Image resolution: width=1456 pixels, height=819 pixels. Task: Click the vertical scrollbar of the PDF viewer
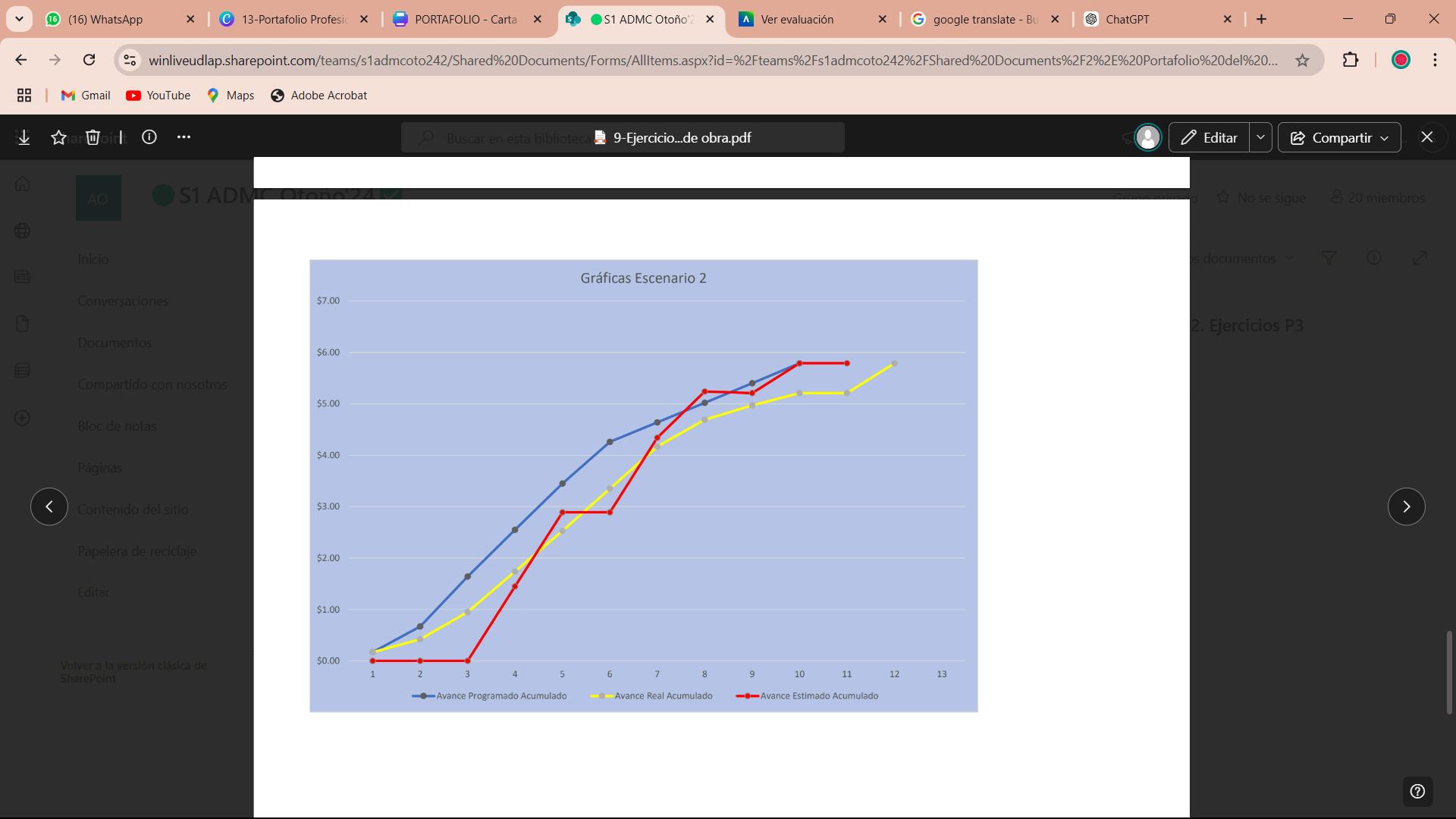[x=1449, y=673]
